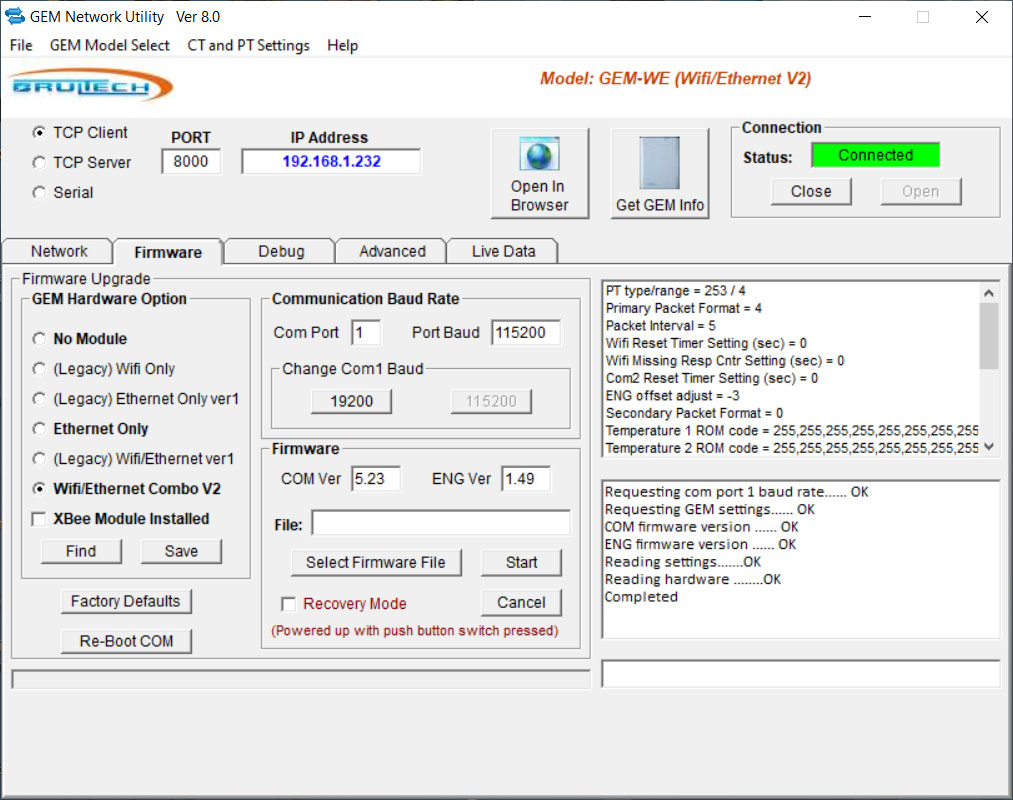Image resolution: width=1013 pixels, height=800 pixels.
Task: Click the settings log scroll down arrow
Action: point(988,447)
